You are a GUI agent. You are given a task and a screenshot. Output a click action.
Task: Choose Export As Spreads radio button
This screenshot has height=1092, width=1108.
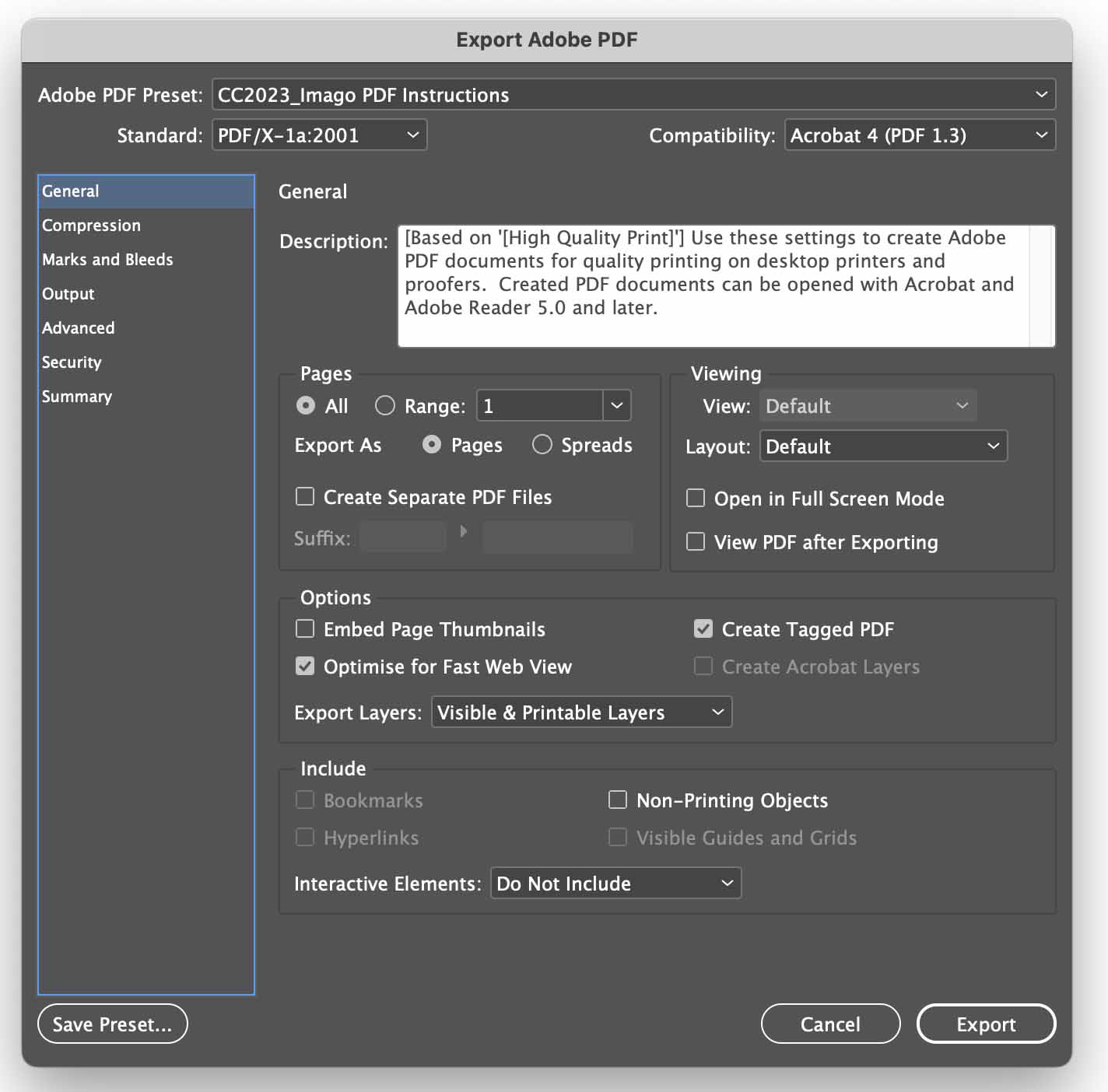(542, 445)
